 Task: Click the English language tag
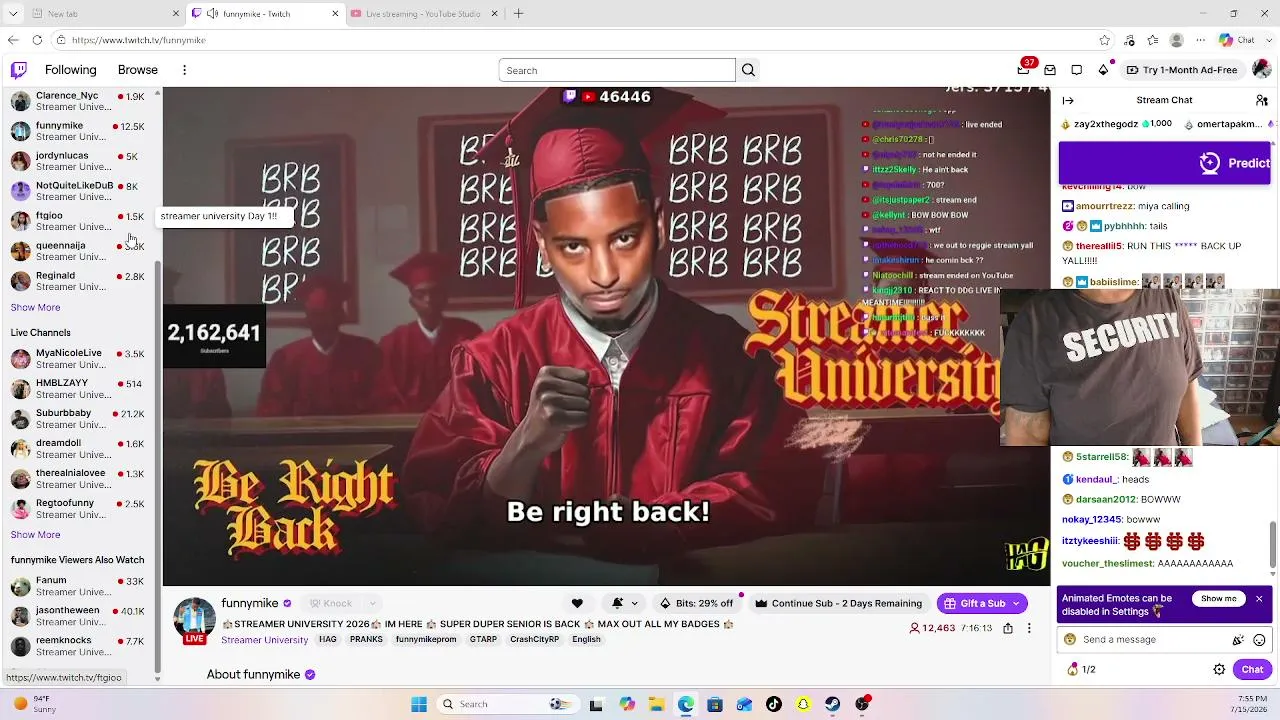point(586,640)
